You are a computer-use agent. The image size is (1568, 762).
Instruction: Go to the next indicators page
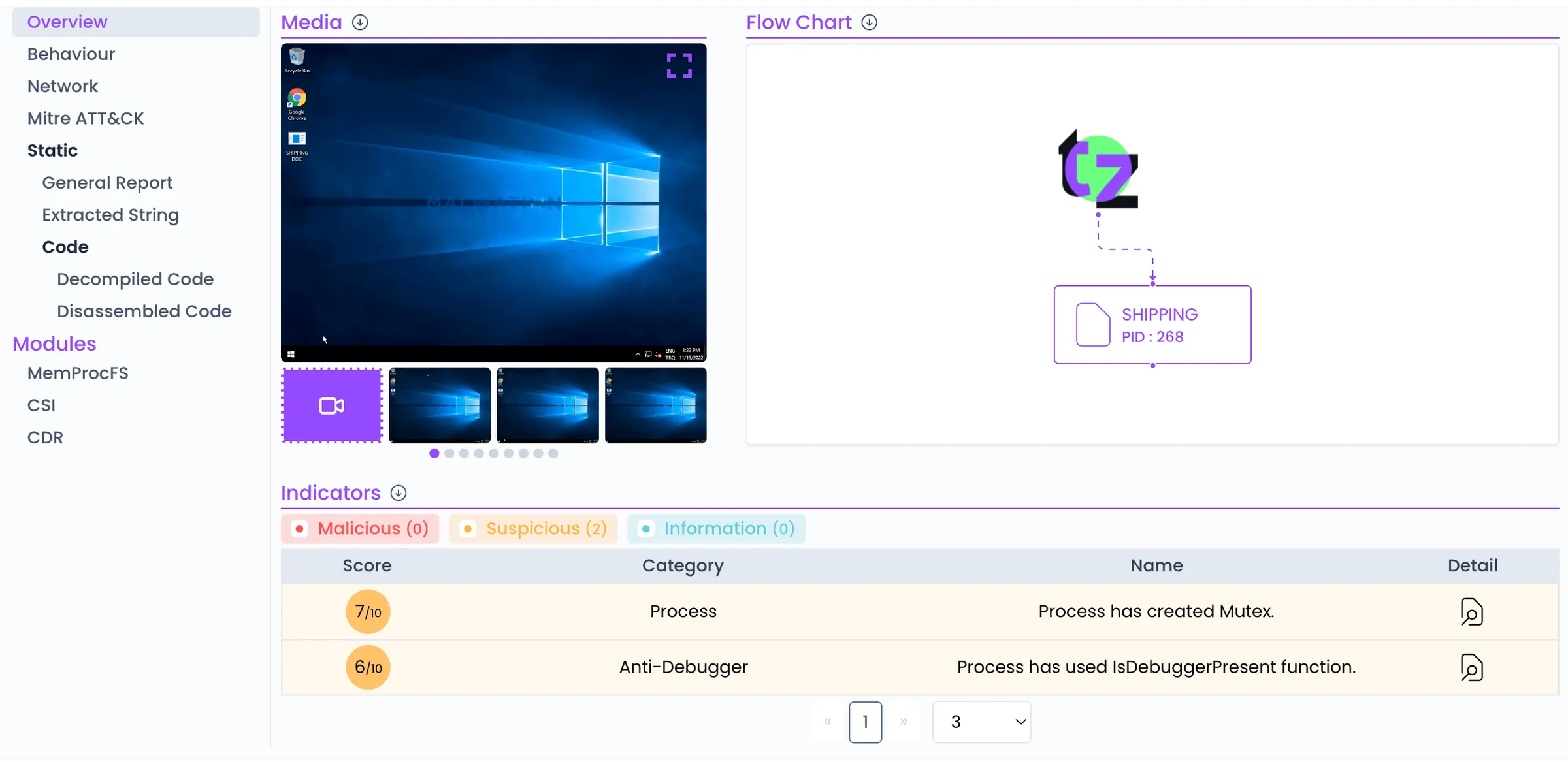[904, 722]
